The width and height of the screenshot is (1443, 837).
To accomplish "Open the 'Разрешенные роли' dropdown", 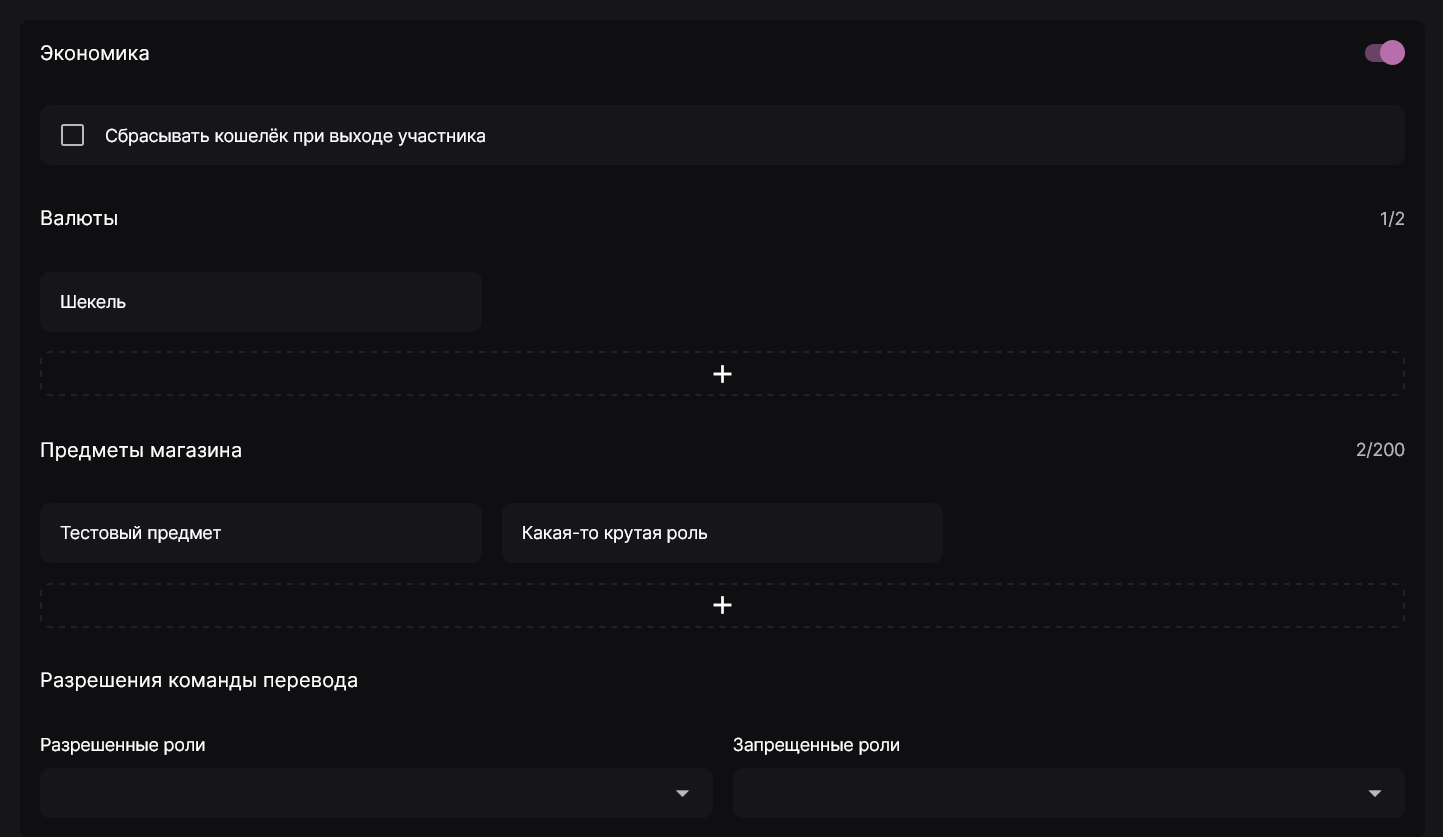I will 376,793.
